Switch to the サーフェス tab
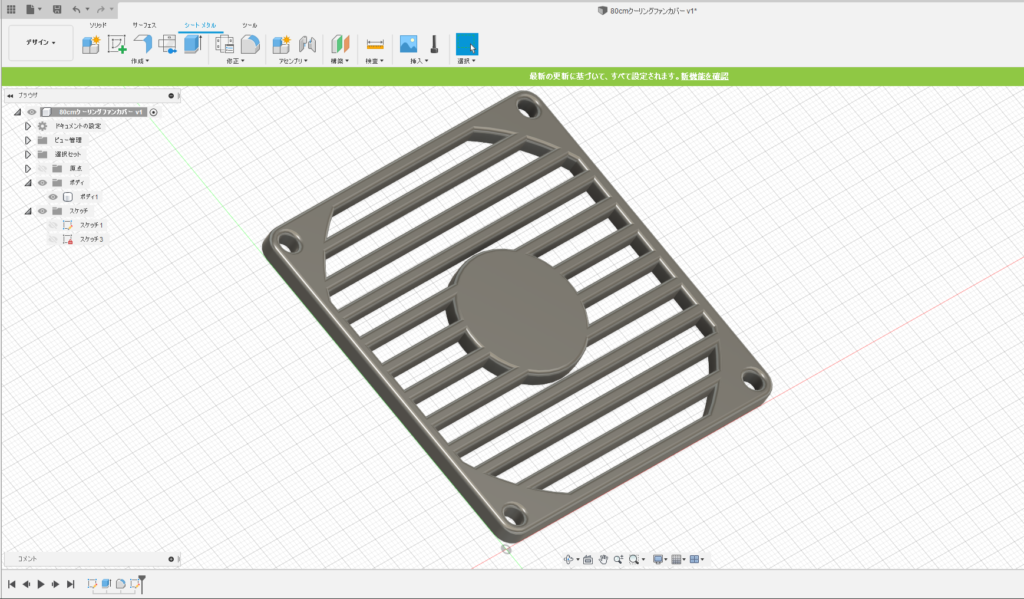Screen dimensions: 1024x599 point(144,24)
